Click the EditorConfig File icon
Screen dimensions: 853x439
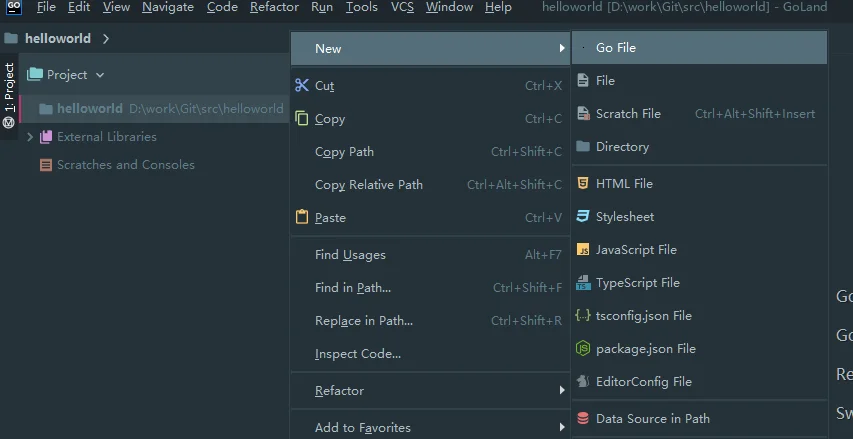[583, 381]
